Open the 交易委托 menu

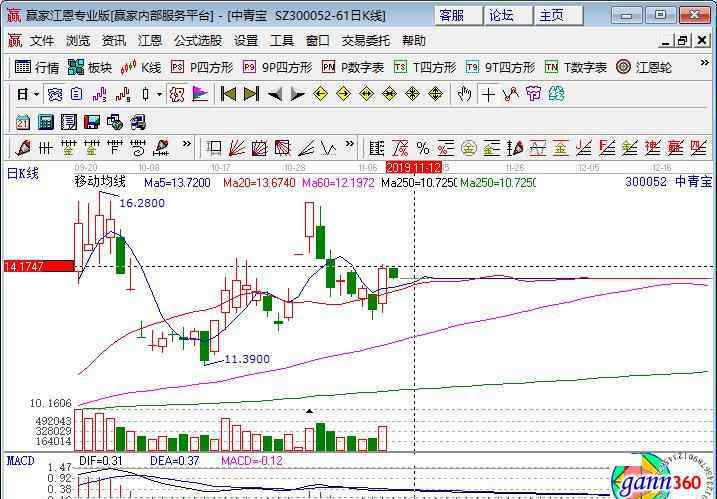coord(365,41)
